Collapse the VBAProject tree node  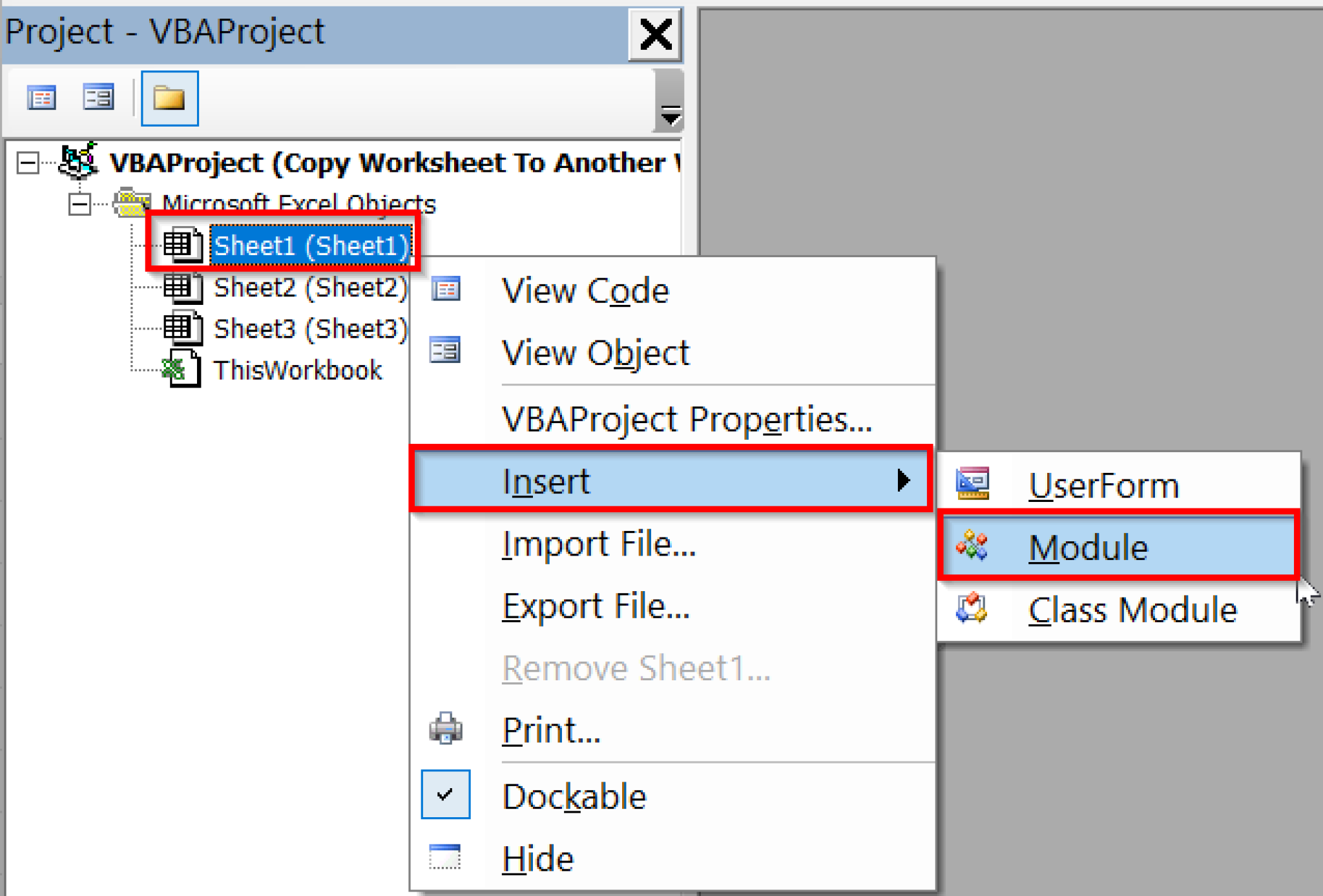coord(27,163)
